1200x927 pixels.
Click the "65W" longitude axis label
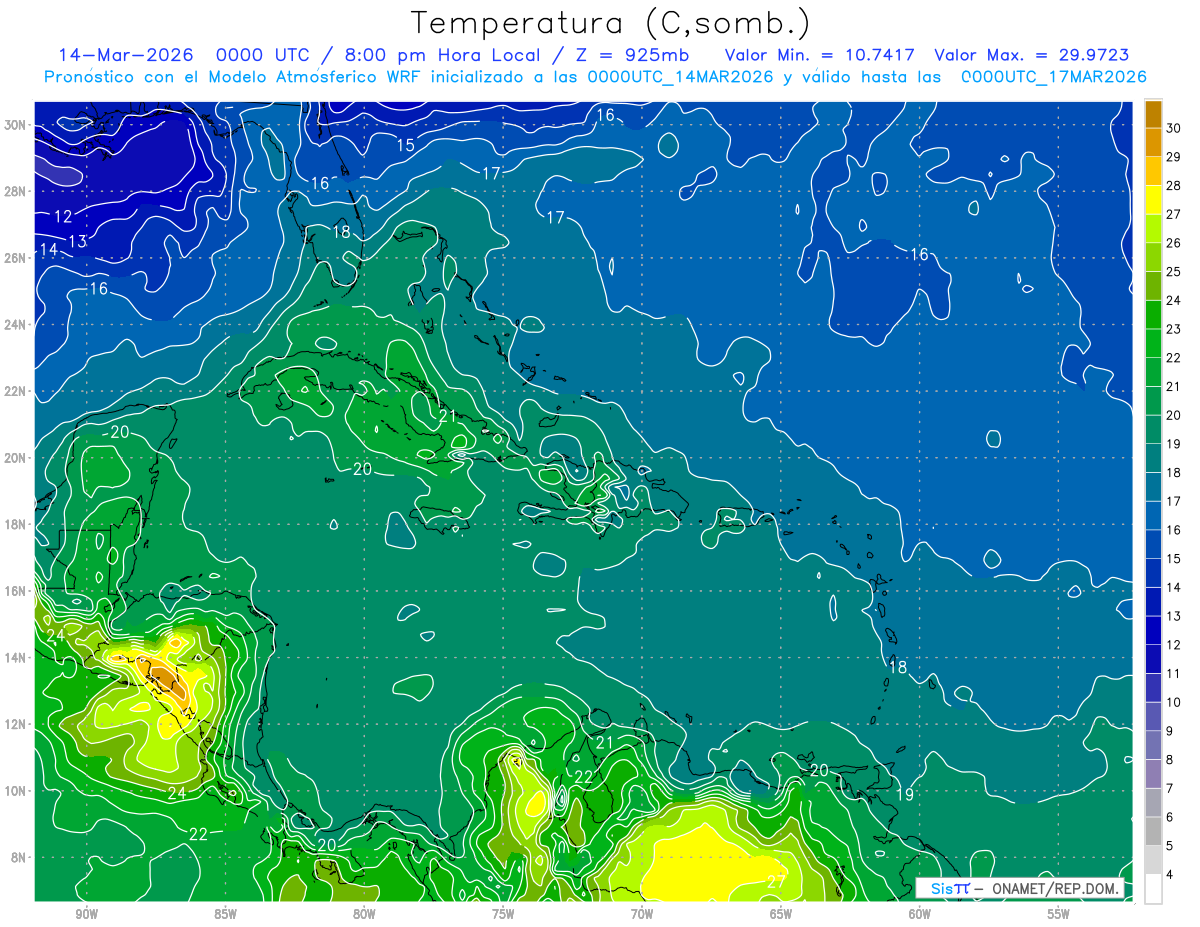(781, 914)
